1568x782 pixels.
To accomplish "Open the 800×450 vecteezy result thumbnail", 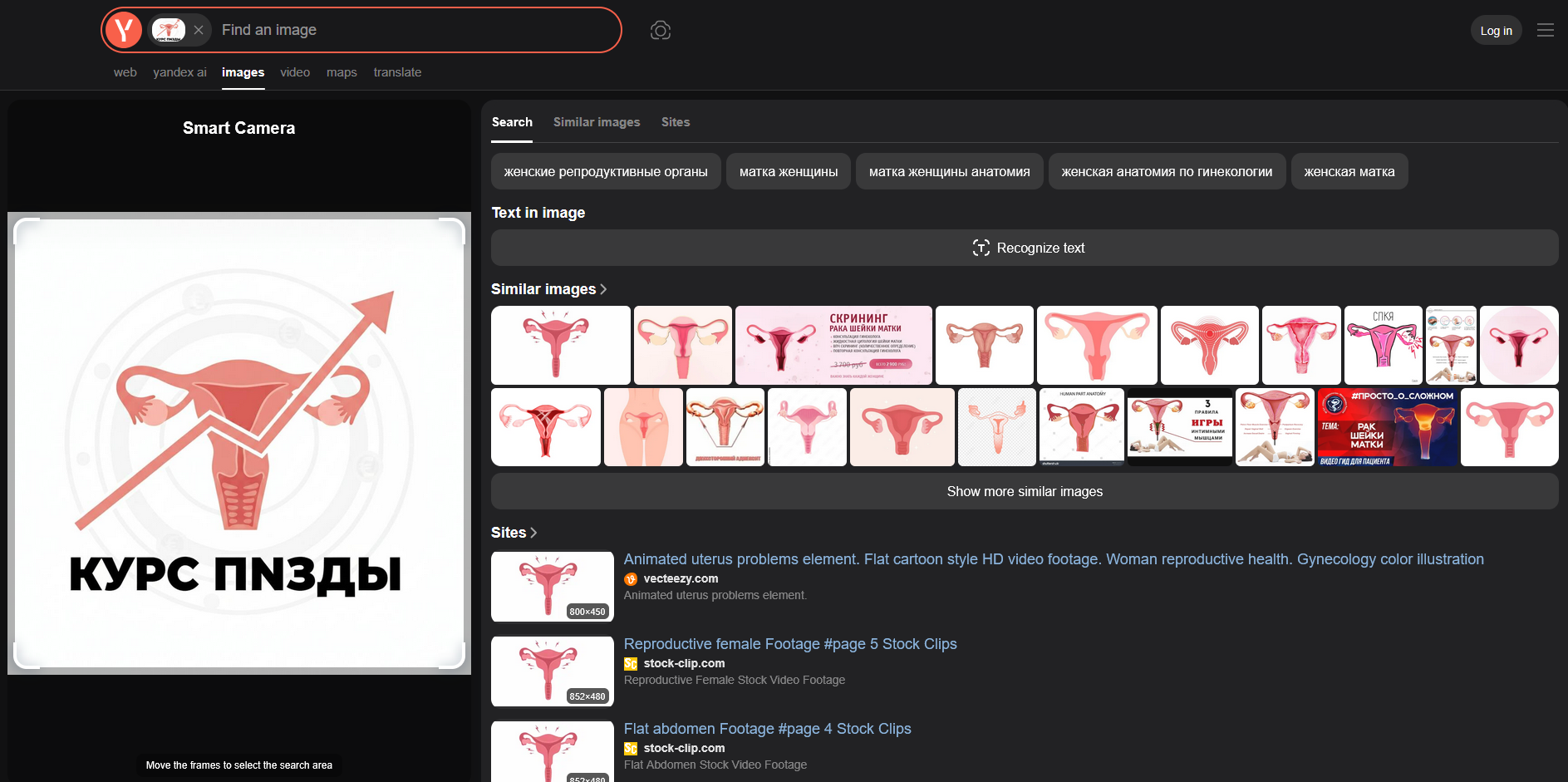I will pyautogui.click(x=553, y=587).
